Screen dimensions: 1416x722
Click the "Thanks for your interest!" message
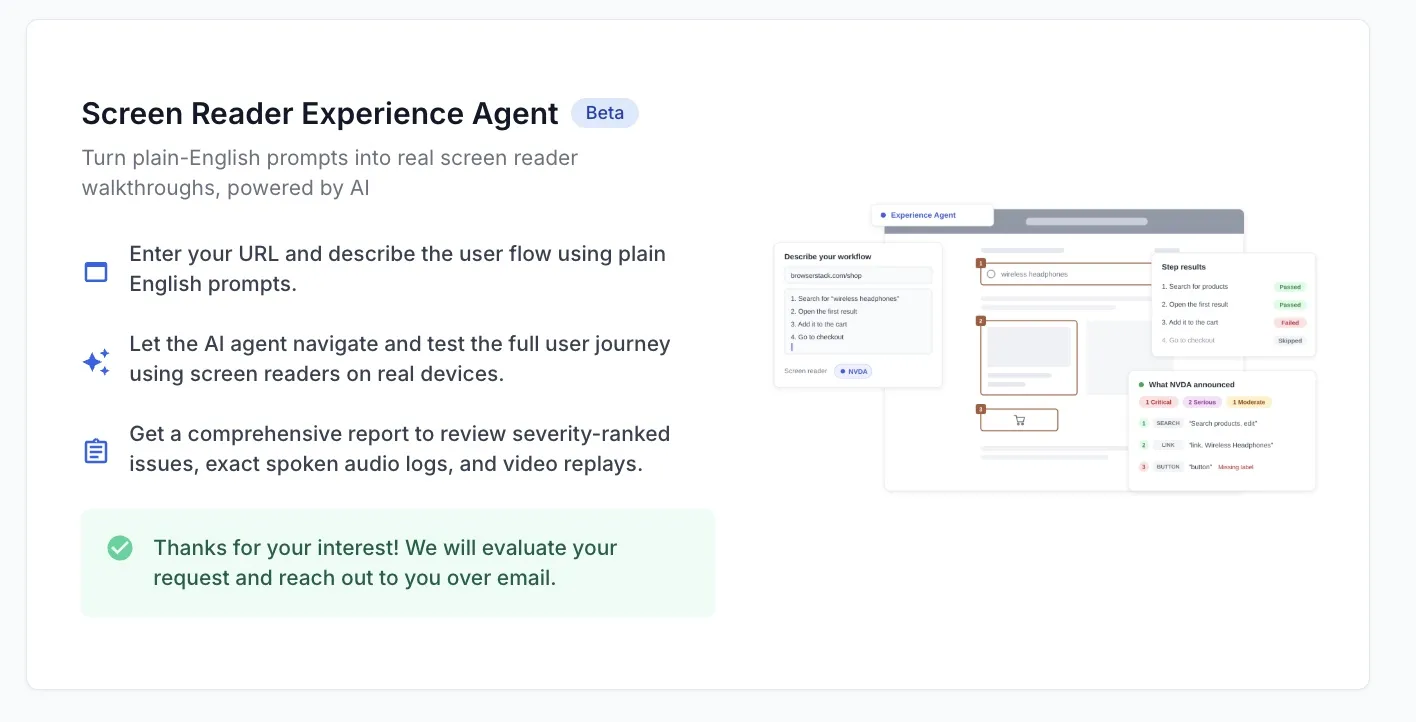click(x=385, y=563)
